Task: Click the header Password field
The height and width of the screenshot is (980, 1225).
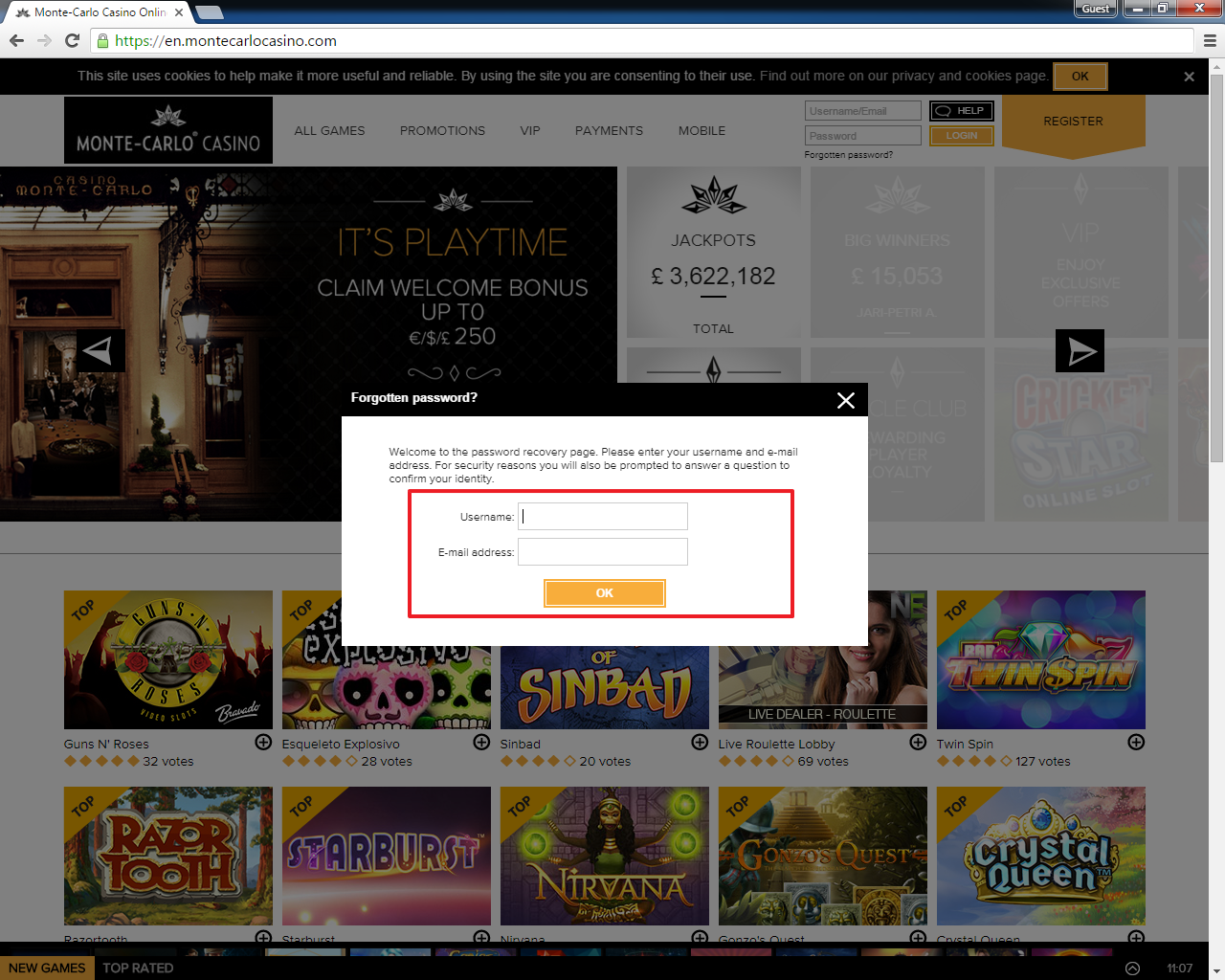Action: pyautogui.click(x=863, y=136)
